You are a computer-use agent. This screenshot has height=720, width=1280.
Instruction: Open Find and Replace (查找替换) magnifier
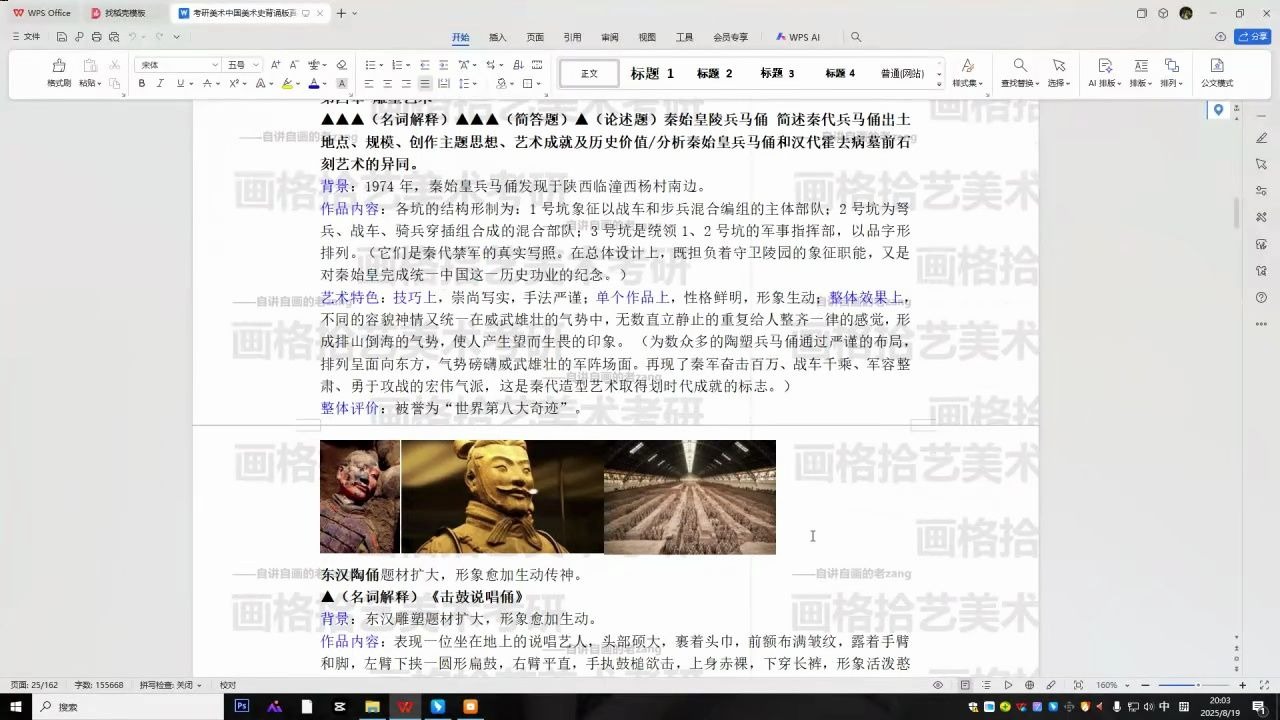click(1020, 66)
